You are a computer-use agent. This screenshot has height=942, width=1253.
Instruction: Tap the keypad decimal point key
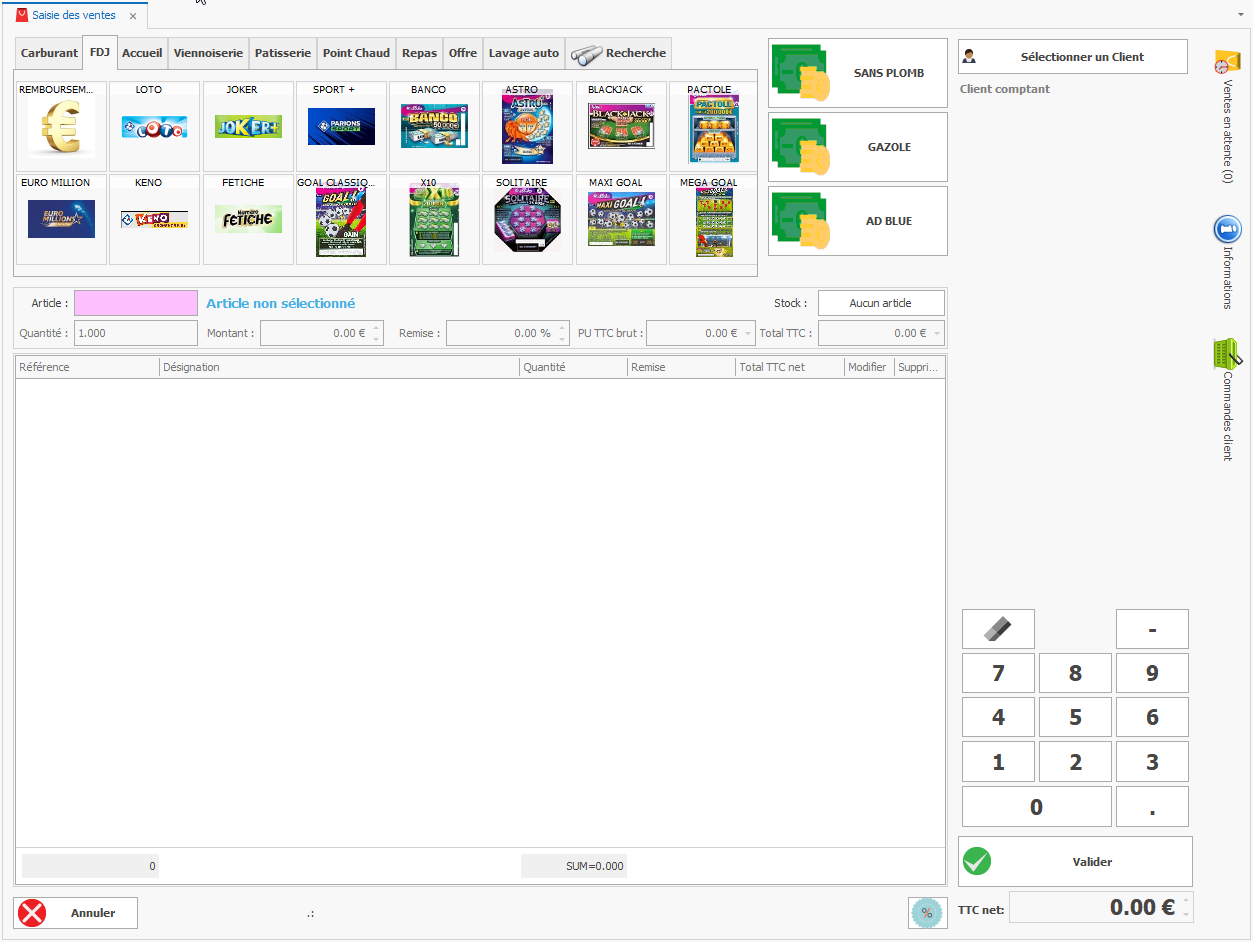(x=1152, y=806)
